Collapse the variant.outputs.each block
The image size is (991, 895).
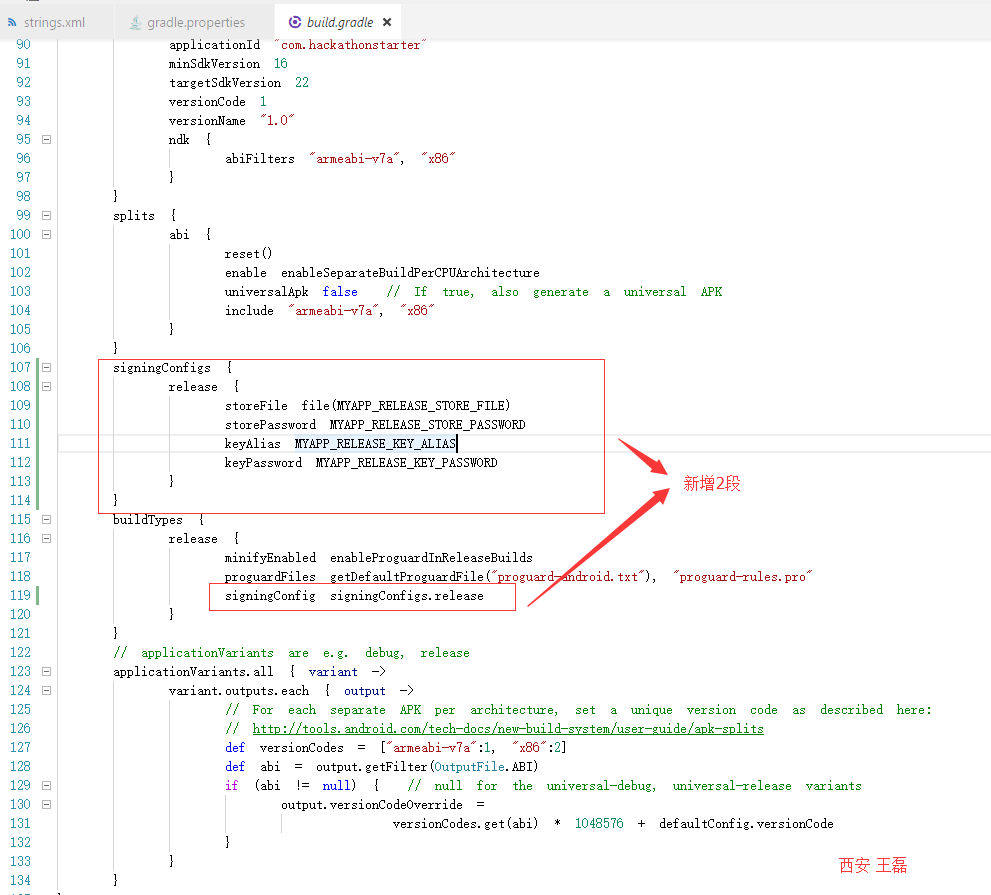click(46, 691)
